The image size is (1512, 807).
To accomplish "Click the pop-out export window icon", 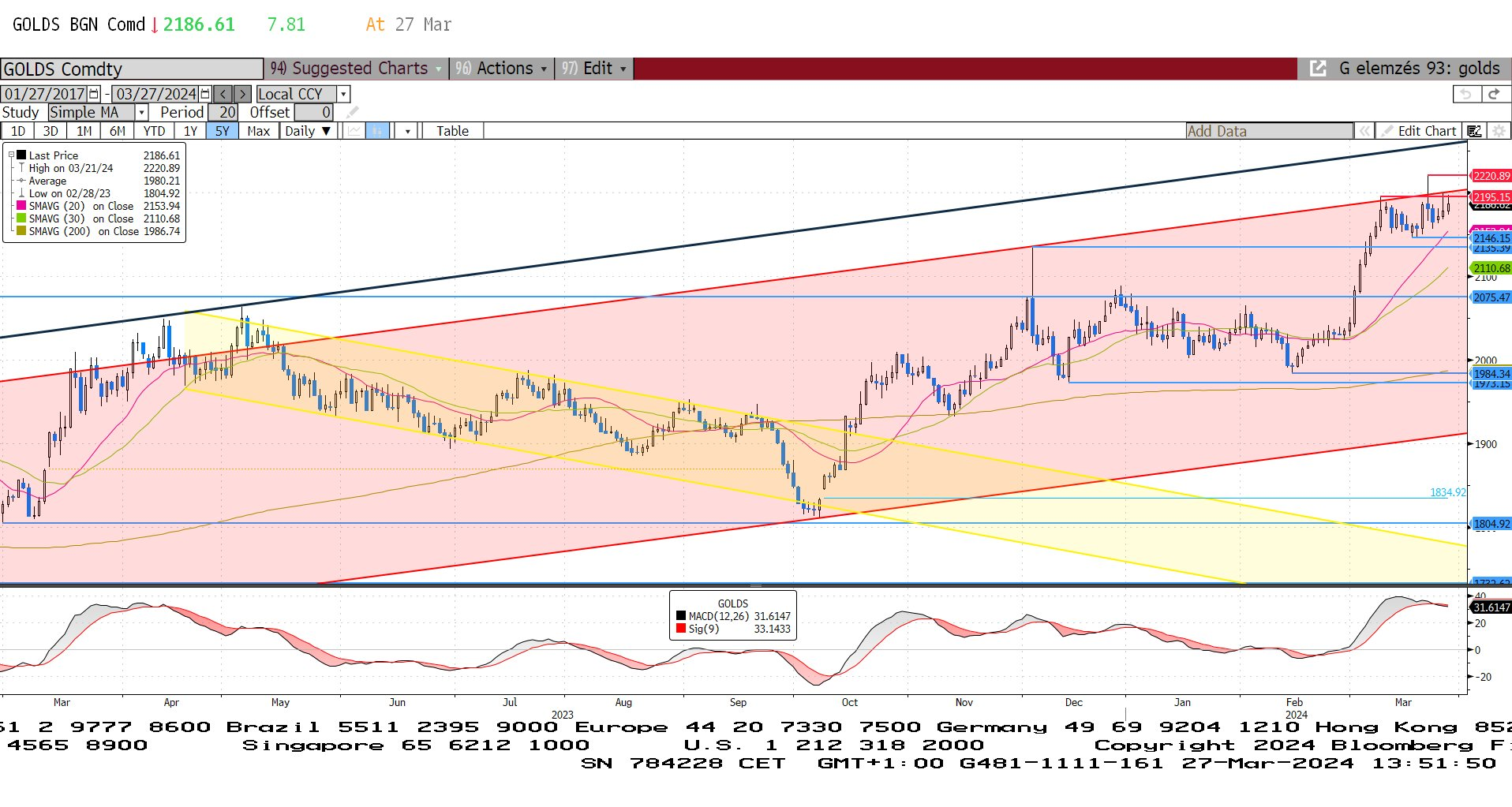I will point(1318,69).
